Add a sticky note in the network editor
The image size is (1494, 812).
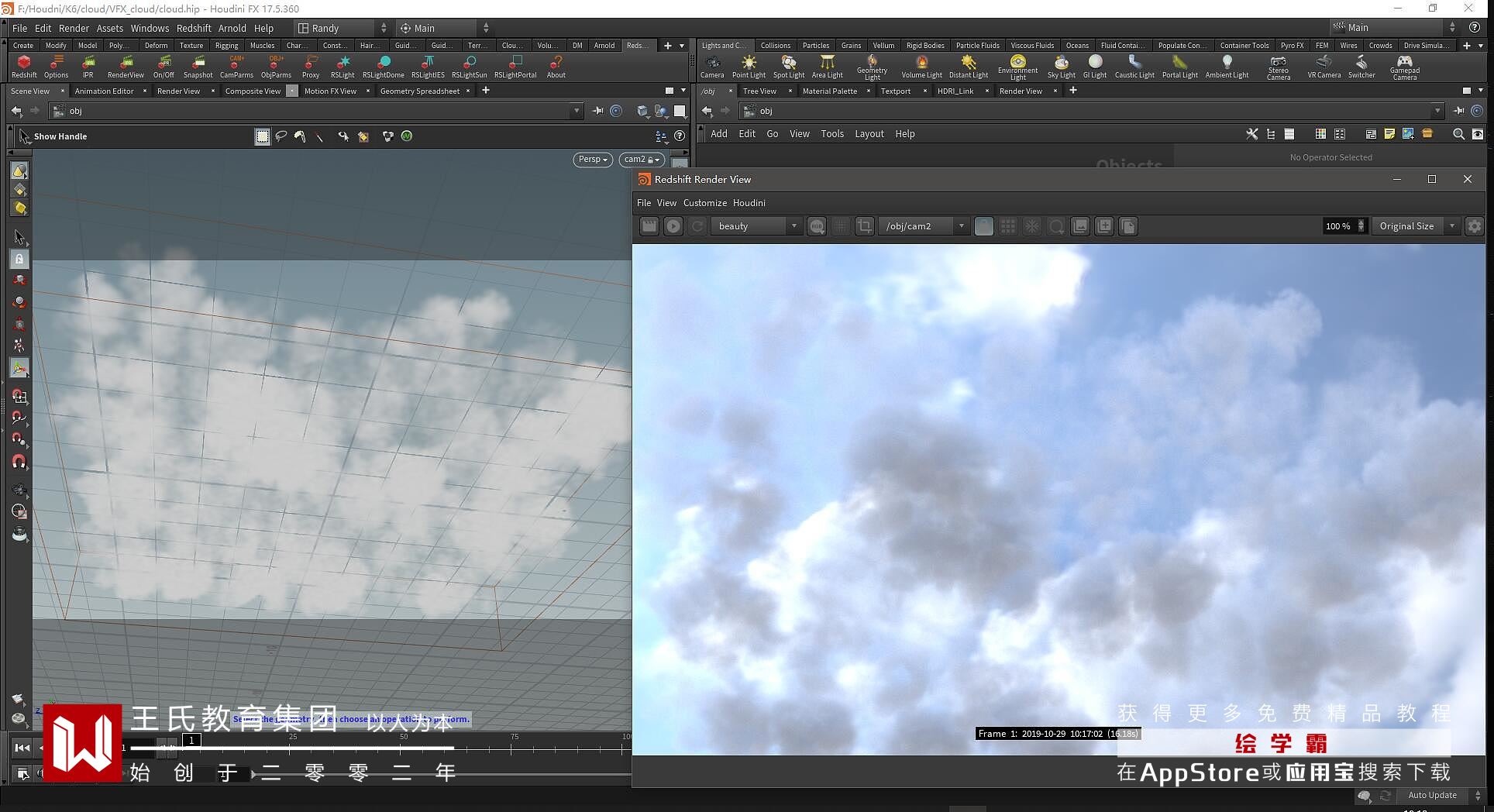[x=1389, y=134]
